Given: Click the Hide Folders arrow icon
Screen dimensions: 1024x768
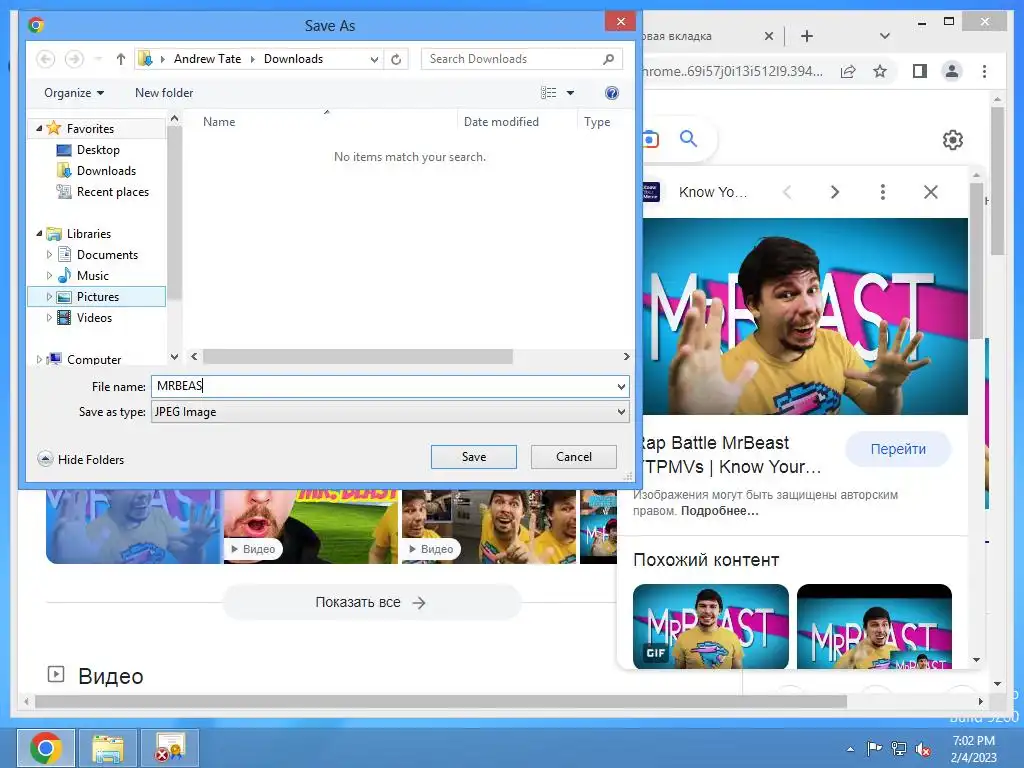Looking at the screenshot, I should pyautogui.click(x=45, y=459).
